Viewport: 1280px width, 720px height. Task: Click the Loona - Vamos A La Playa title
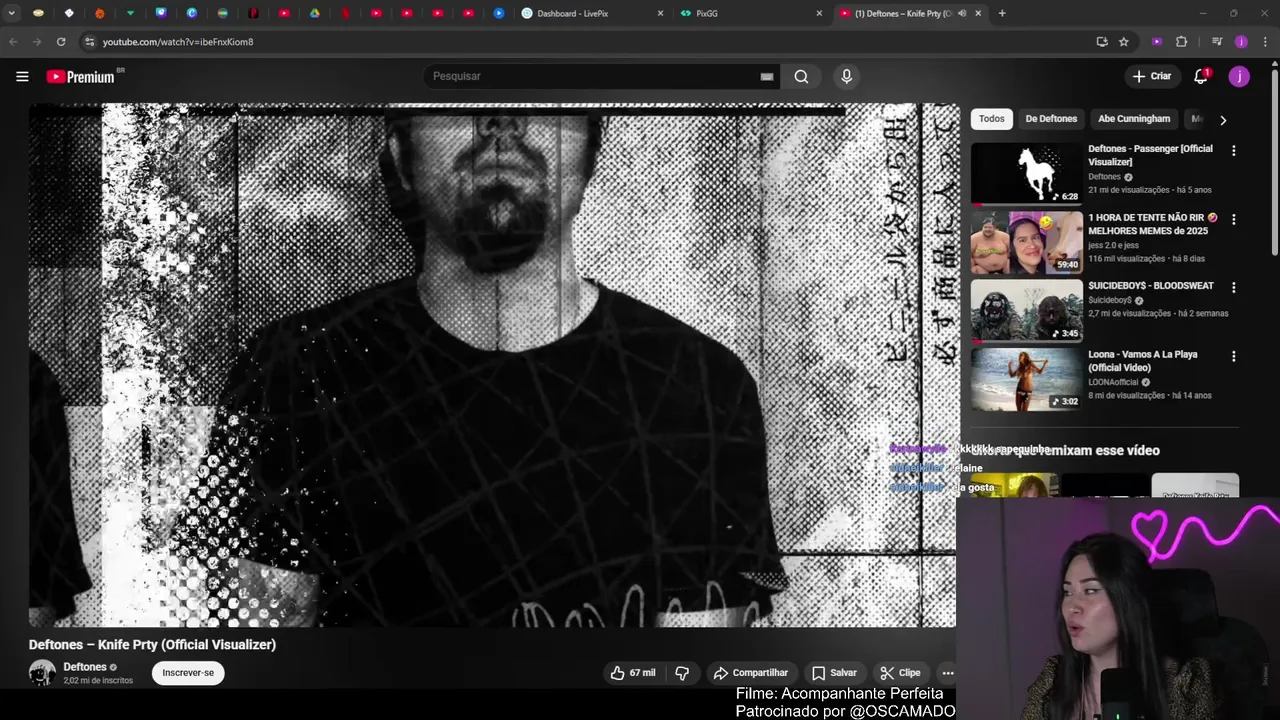[1143, 361]
